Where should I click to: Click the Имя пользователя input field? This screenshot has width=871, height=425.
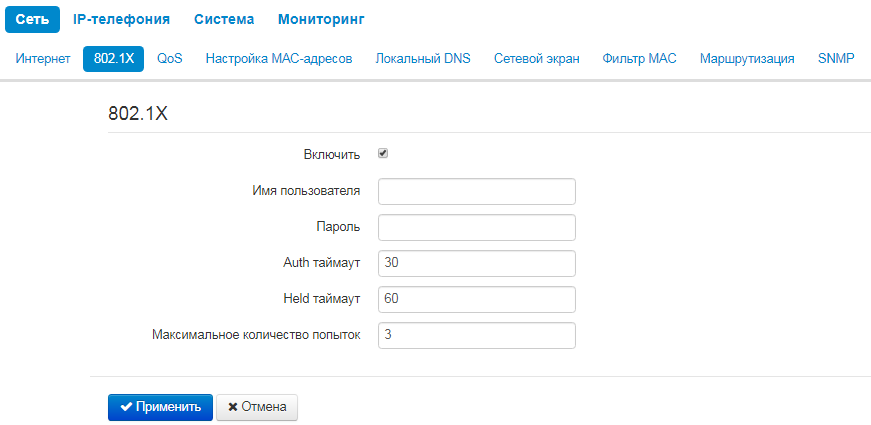tap(477, 191)
